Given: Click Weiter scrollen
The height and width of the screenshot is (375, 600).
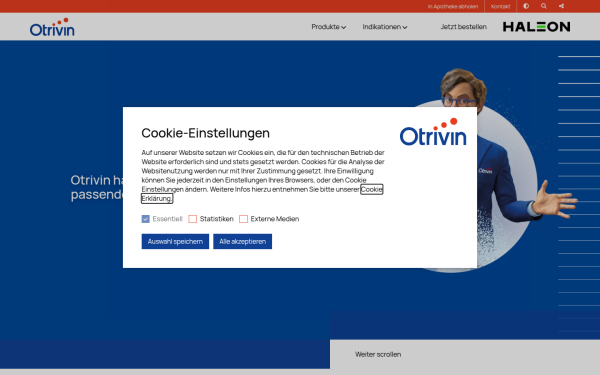Looking at the screenshot, I should (378, 354).
